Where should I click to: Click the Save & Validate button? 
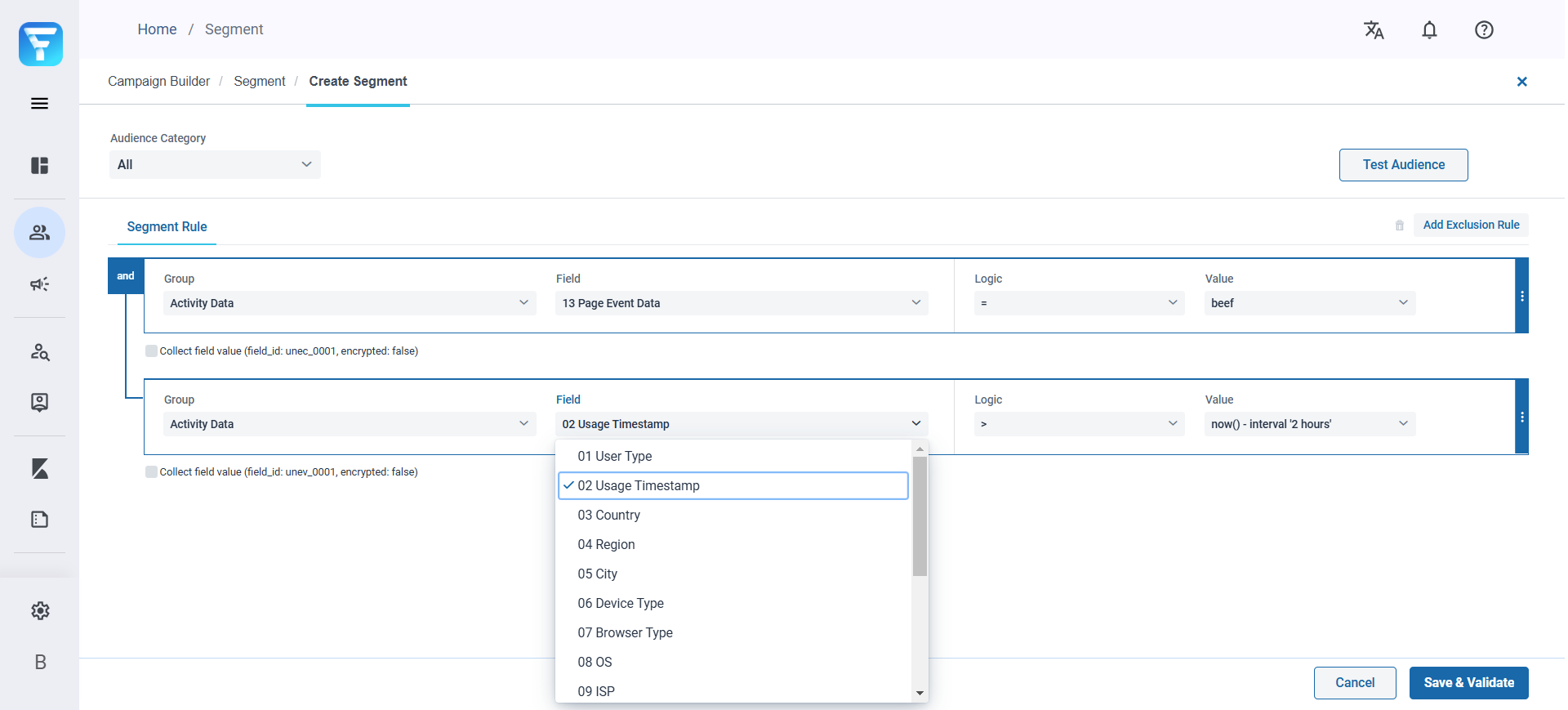1468,683
